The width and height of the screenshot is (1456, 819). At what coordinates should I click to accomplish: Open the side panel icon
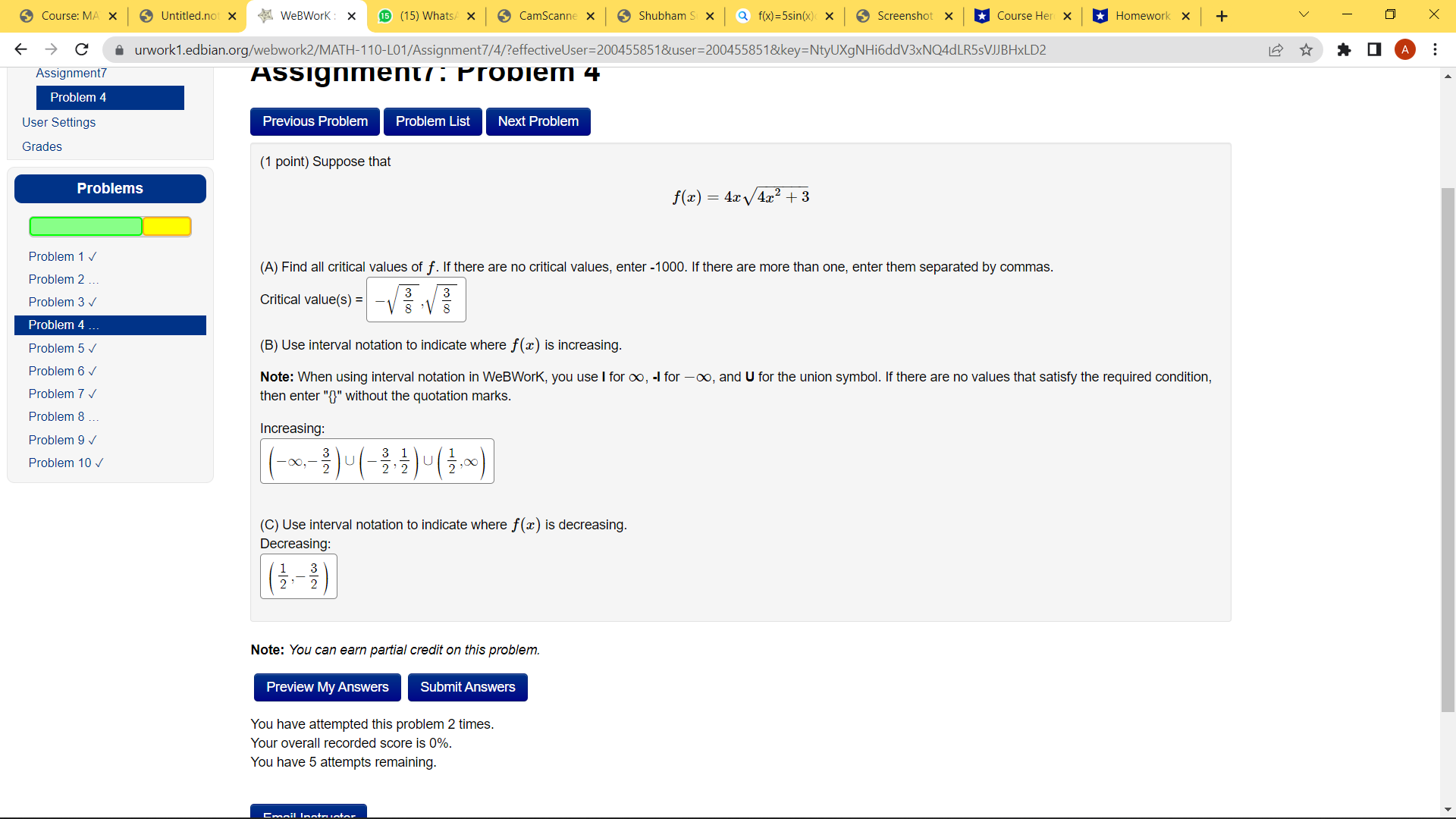1374,50
